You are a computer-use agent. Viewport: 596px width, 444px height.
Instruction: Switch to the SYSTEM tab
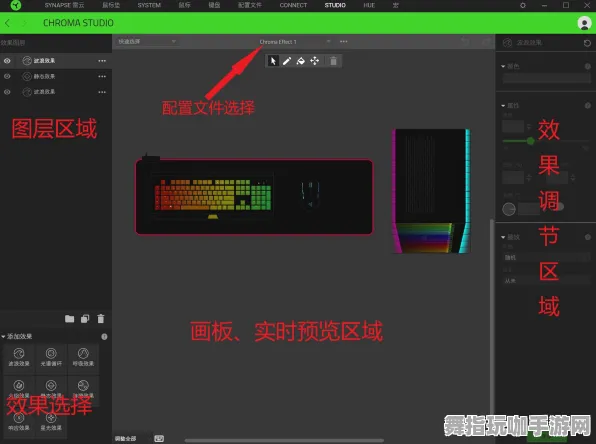coord(149,5)
